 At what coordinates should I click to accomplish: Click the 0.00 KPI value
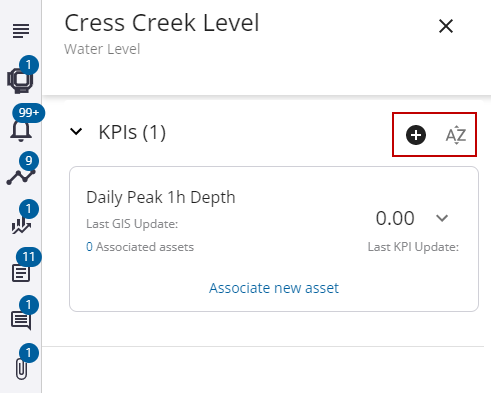[395, 218]
